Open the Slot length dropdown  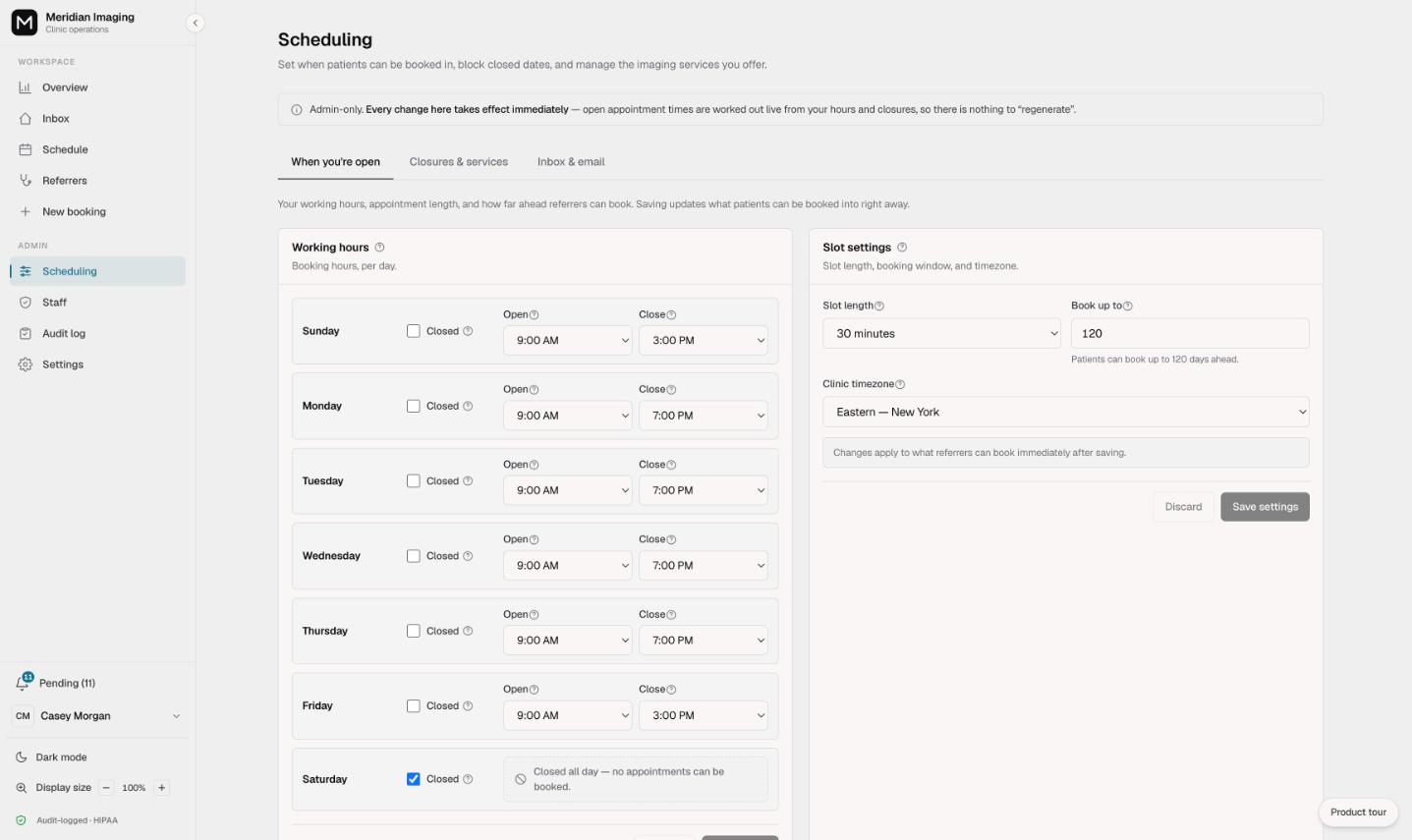(941, 333)
